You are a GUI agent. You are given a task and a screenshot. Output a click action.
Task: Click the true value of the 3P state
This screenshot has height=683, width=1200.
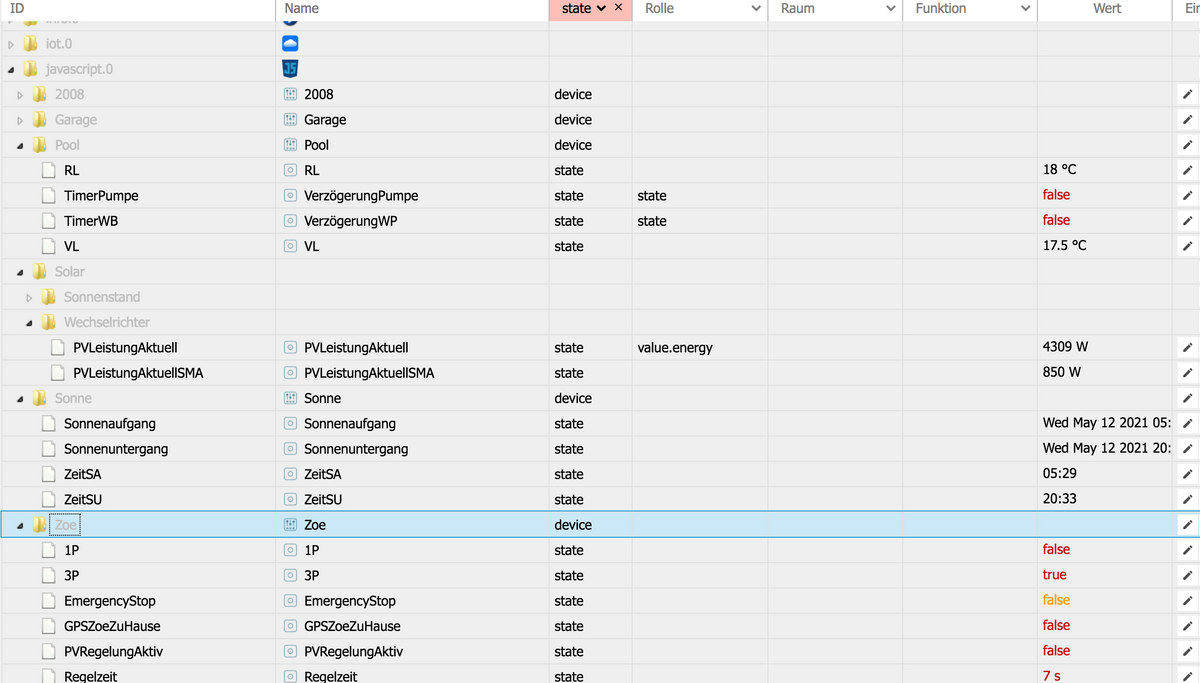(x=1054, y=575)
